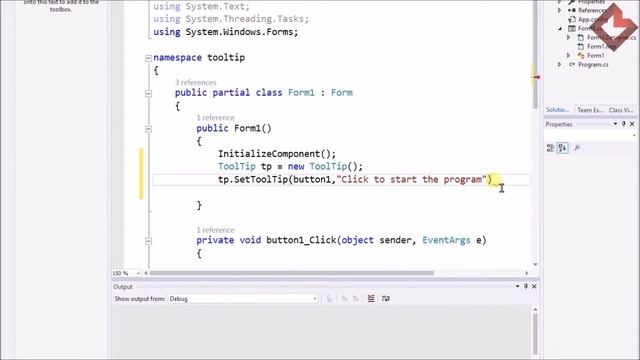Collapse the Form1 class code block
The image size is (640, 360).
[149, 93]
